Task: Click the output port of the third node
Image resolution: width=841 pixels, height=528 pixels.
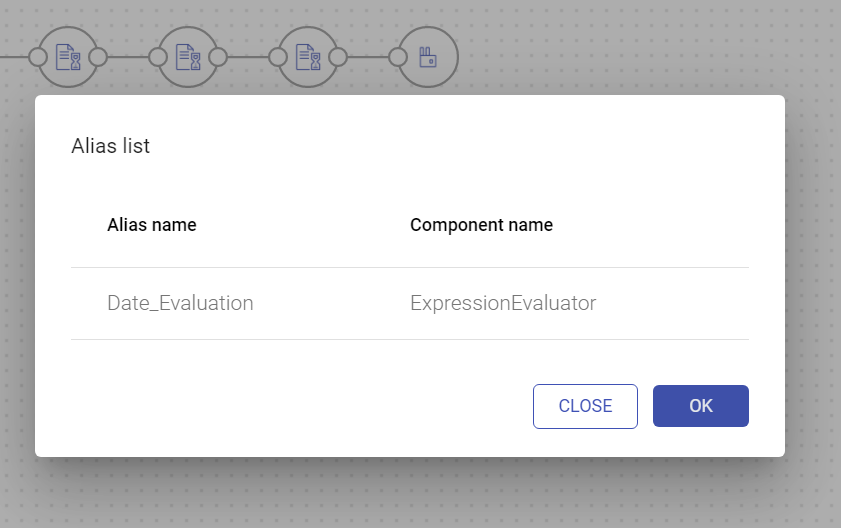Action: tap(338, 57)
